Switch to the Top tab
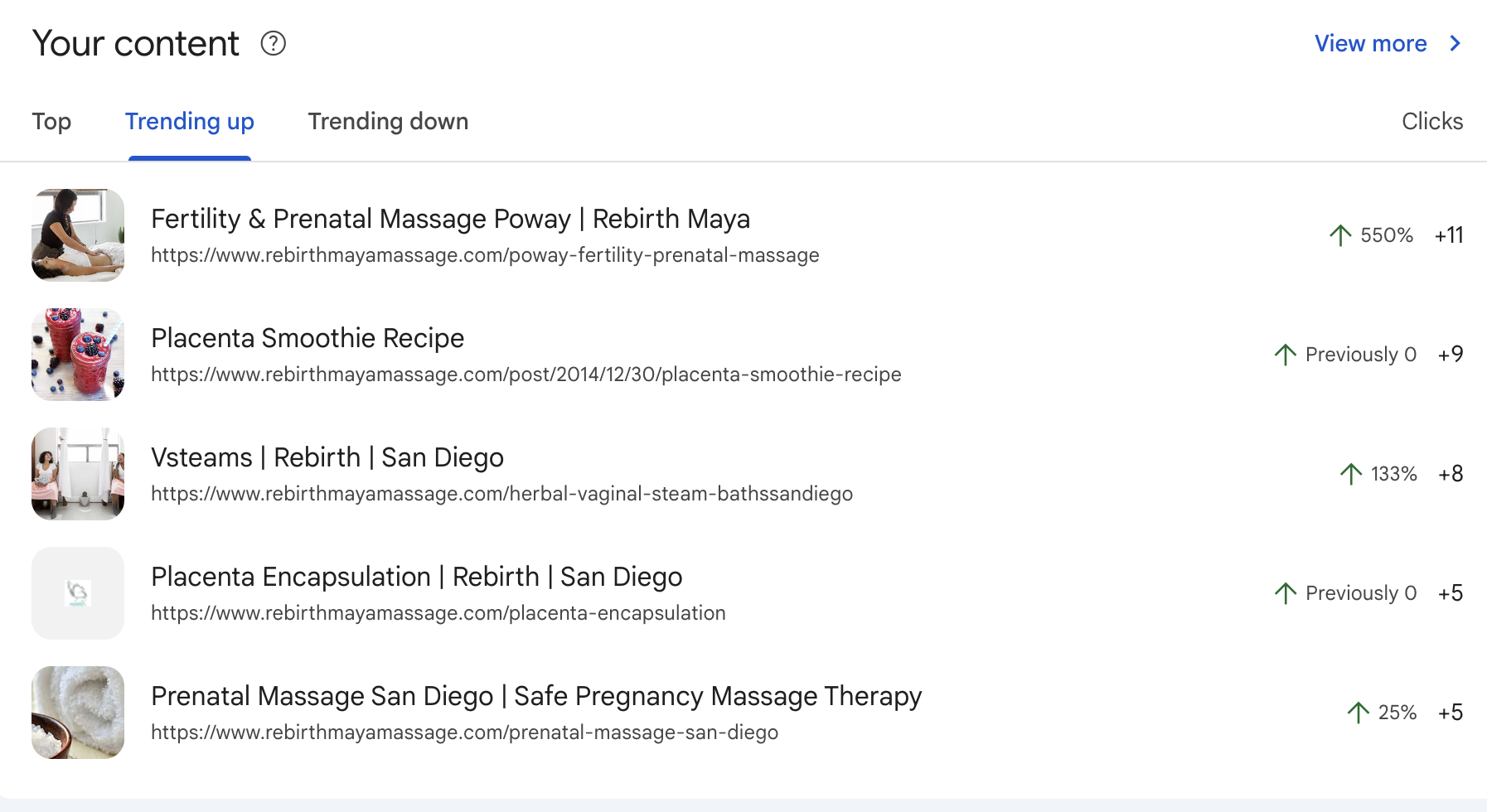This screenshot has height=812, width=1487. [x=51, y=121]
